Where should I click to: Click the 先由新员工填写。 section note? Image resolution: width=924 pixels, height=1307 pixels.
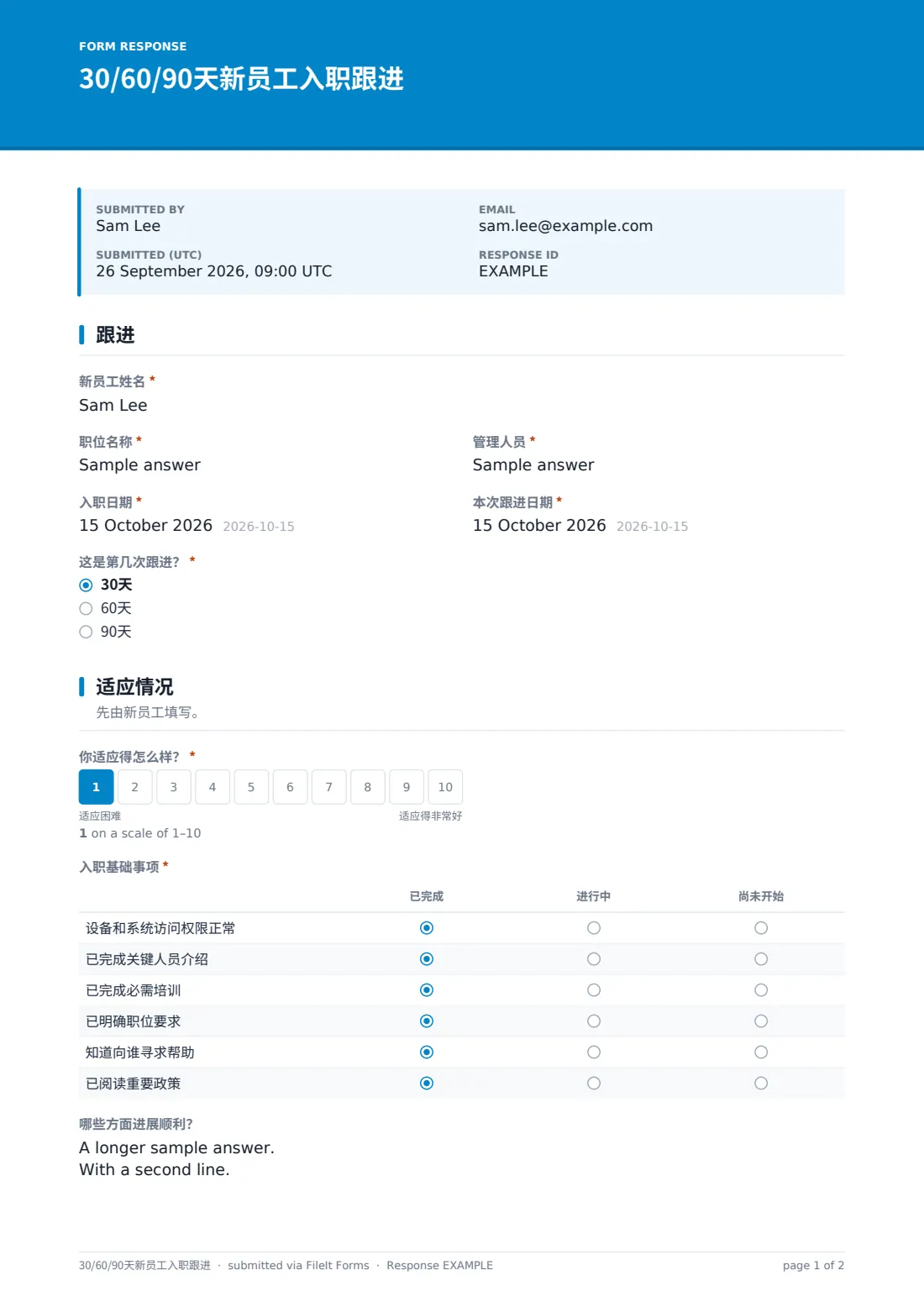[x=147, y=712]
